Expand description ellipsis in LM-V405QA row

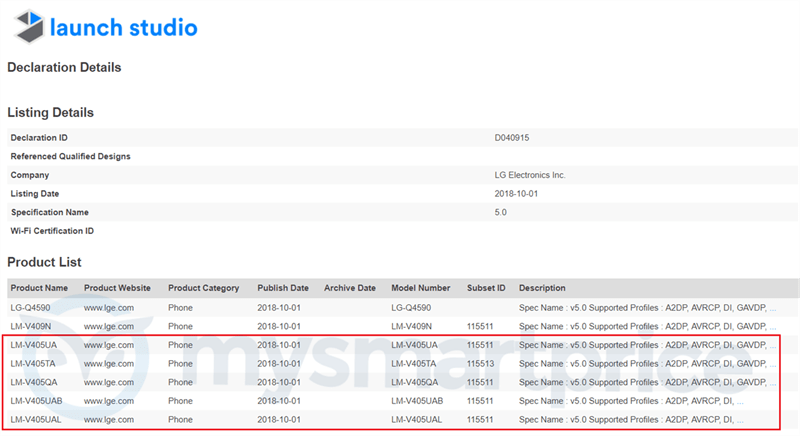coord(772,384)
